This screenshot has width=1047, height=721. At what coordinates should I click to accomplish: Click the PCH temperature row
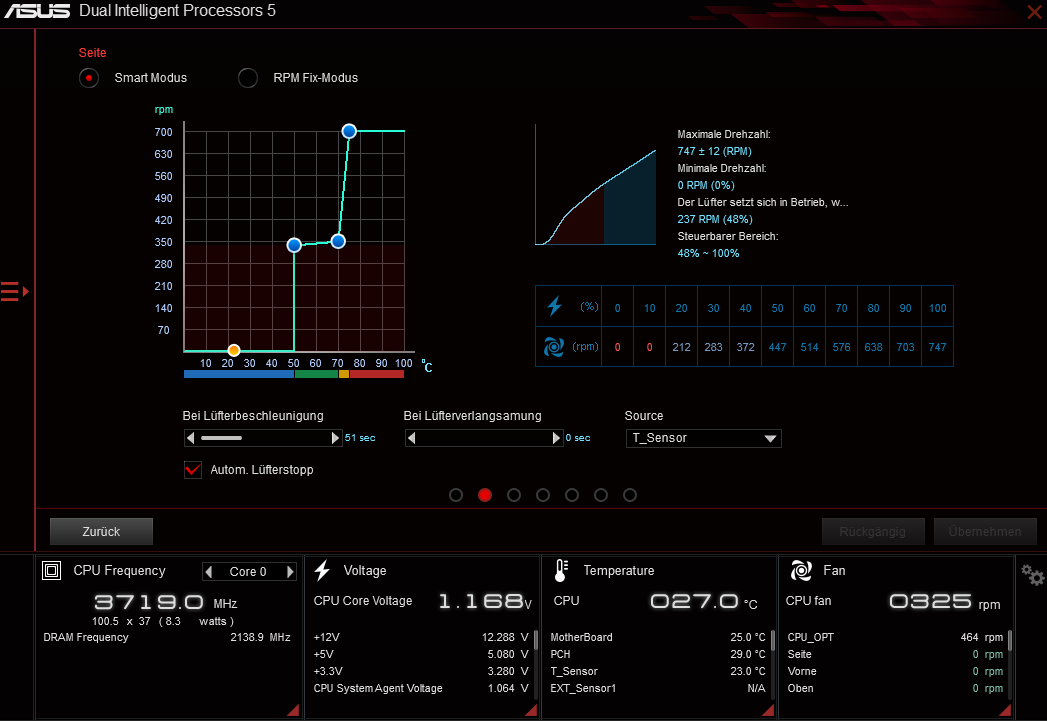pyautogui.click(x=658, y=654)
